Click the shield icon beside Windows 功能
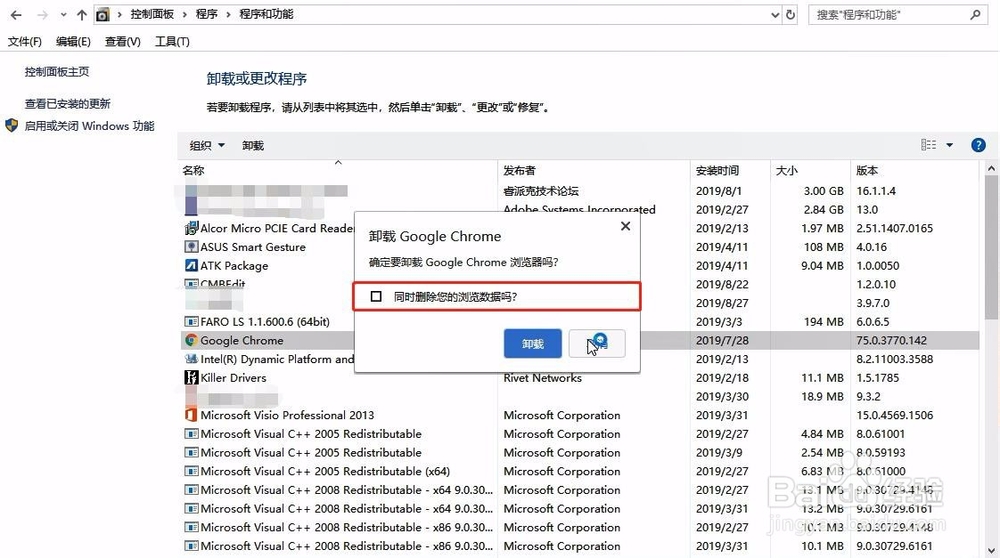 pyautogui.click(x=11, y=125)
